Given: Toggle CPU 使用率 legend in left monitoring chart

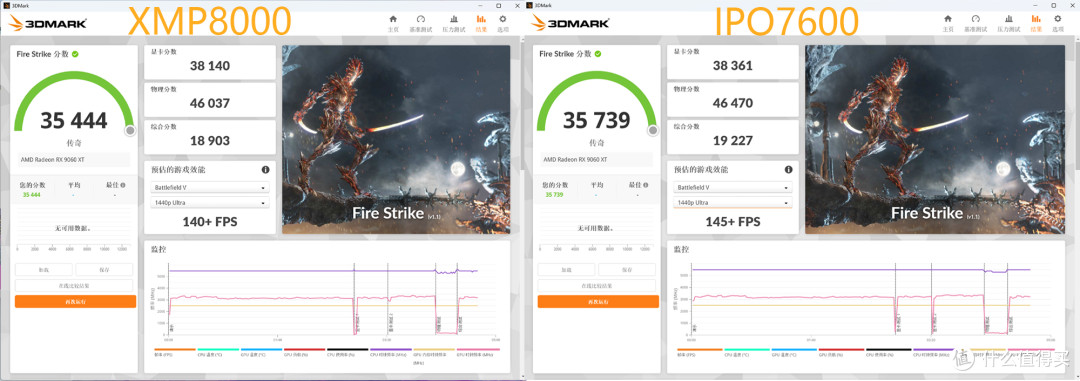Looking at the screenshot, I should pos(347,352).
